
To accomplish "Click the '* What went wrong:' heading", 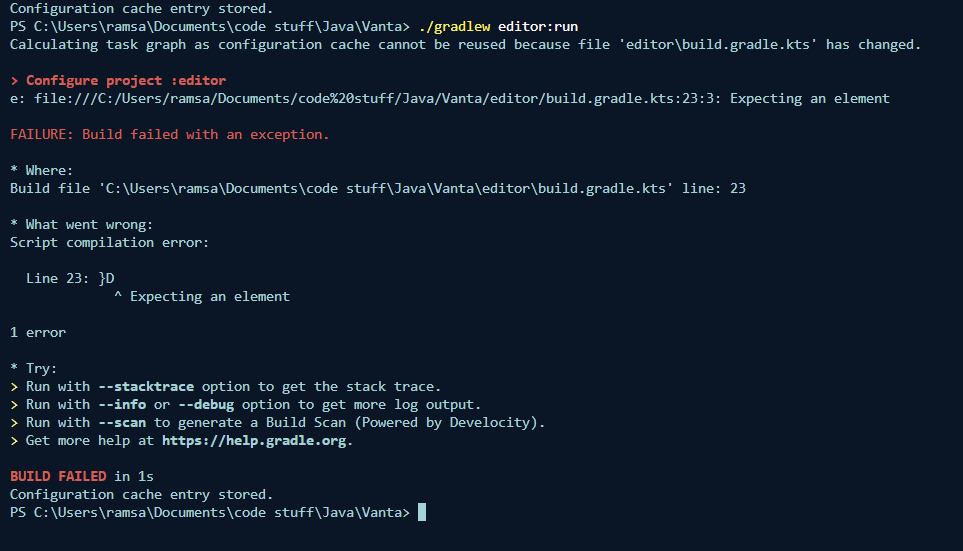I will 82,224.
